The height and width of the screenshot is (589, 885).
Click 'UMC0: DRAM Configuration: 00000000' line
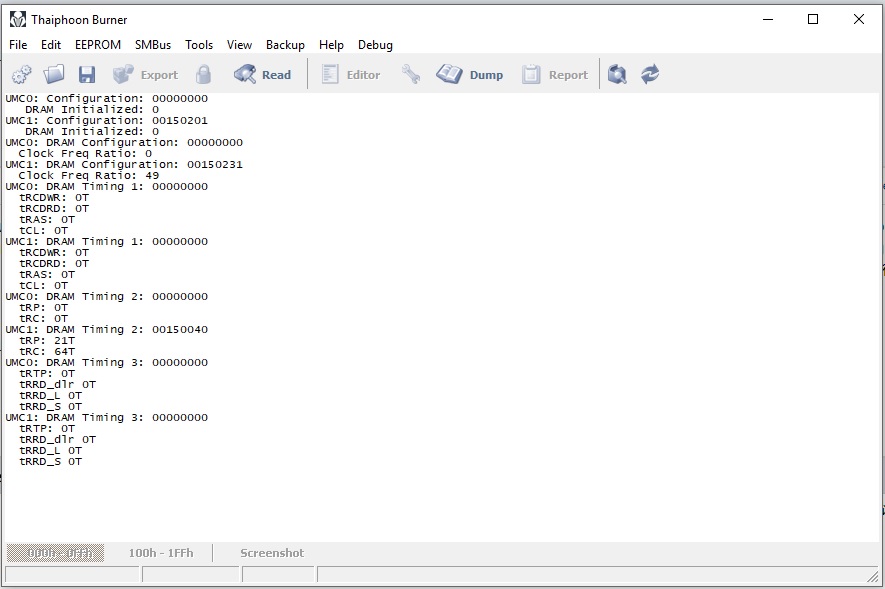click(124, 143)
